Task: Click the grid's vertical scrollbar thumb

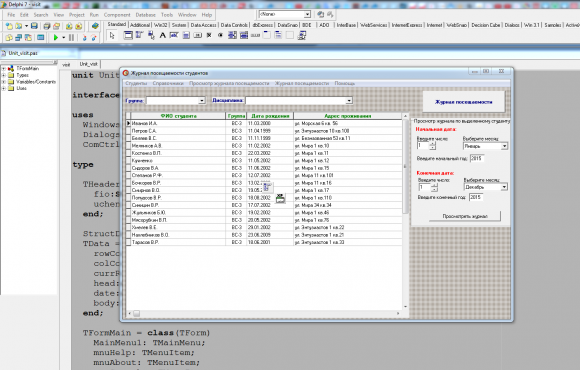Action: (405, 166)
